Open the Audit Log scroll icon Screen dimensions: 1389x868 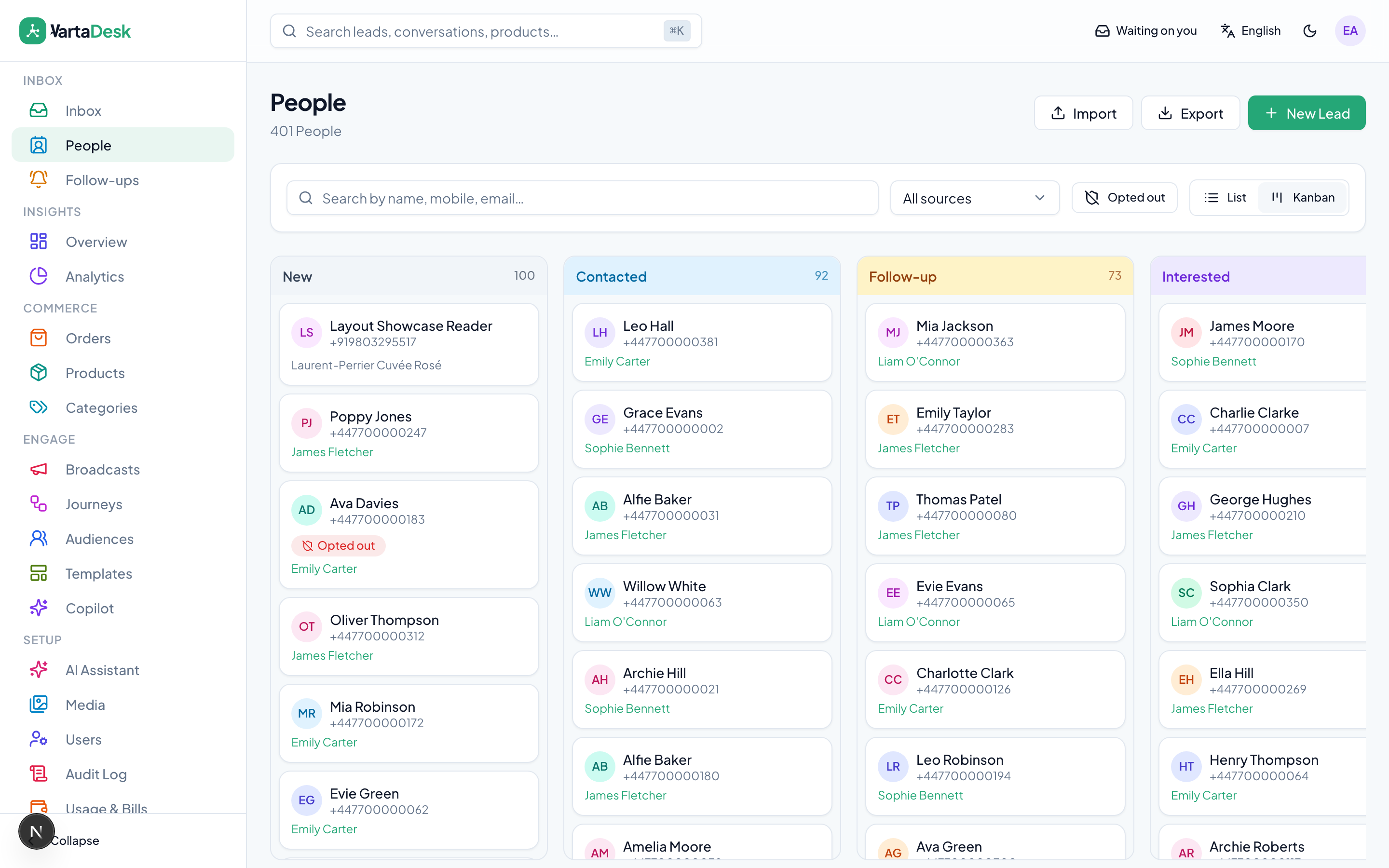click(39, 774)
